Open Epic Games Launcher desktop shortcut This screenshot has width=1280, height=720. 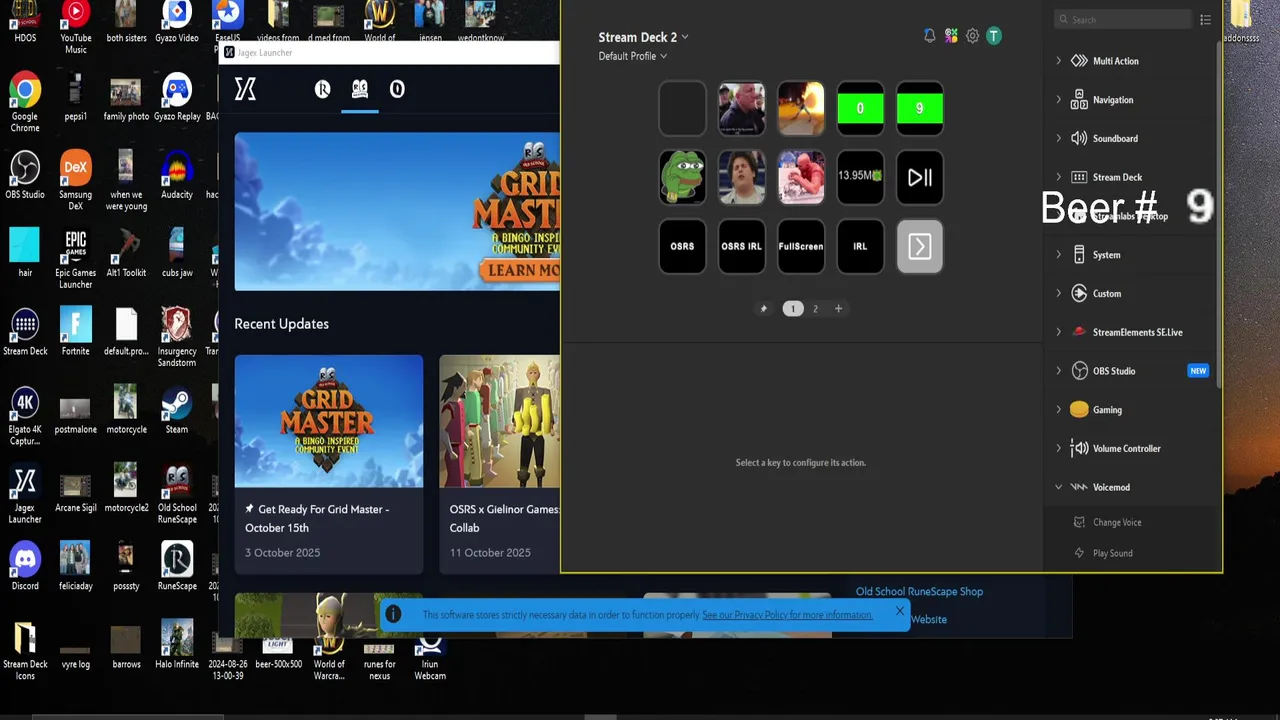click(x=75, y=260)
